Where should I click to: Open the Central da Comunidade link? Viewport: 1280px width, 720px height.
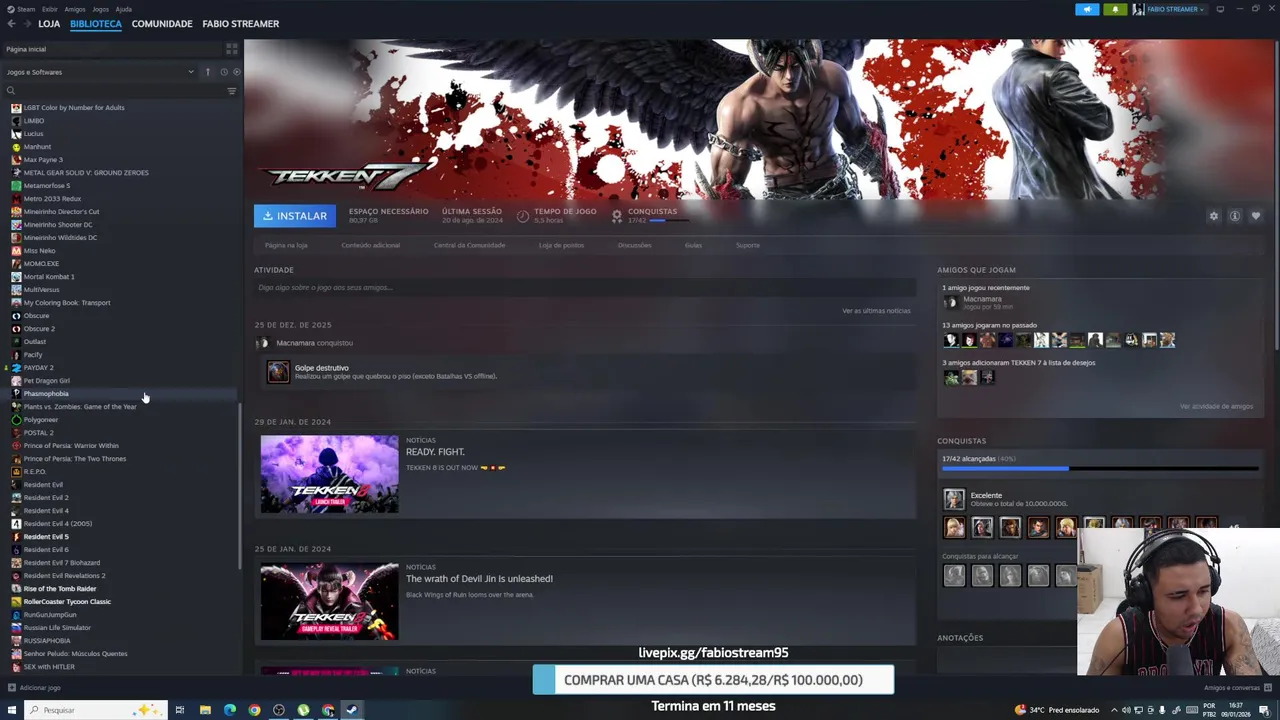pos(469,245)
